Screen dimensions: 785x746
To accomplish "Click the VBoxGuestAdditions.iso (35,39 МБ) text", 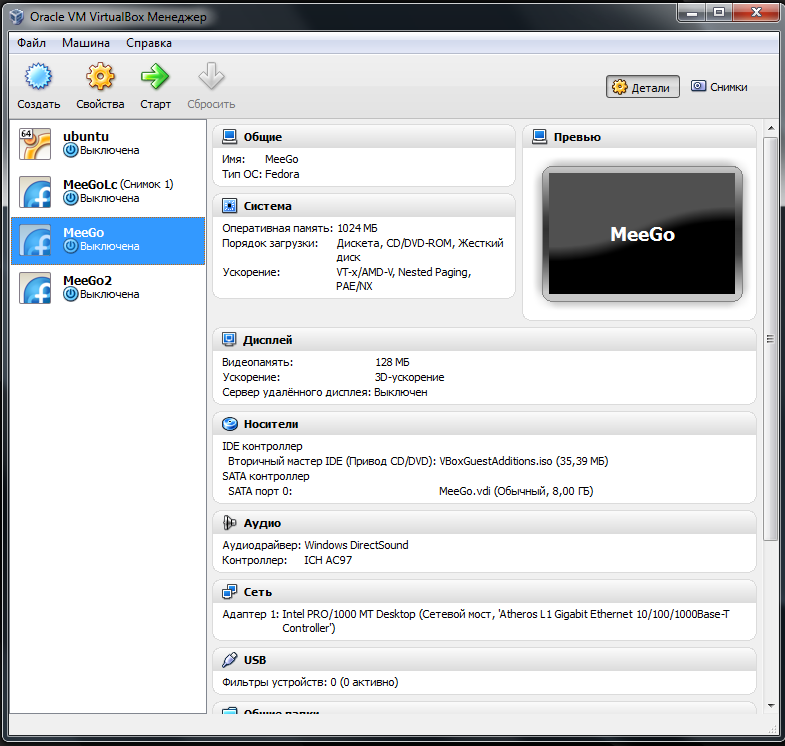I will [524, 461].
